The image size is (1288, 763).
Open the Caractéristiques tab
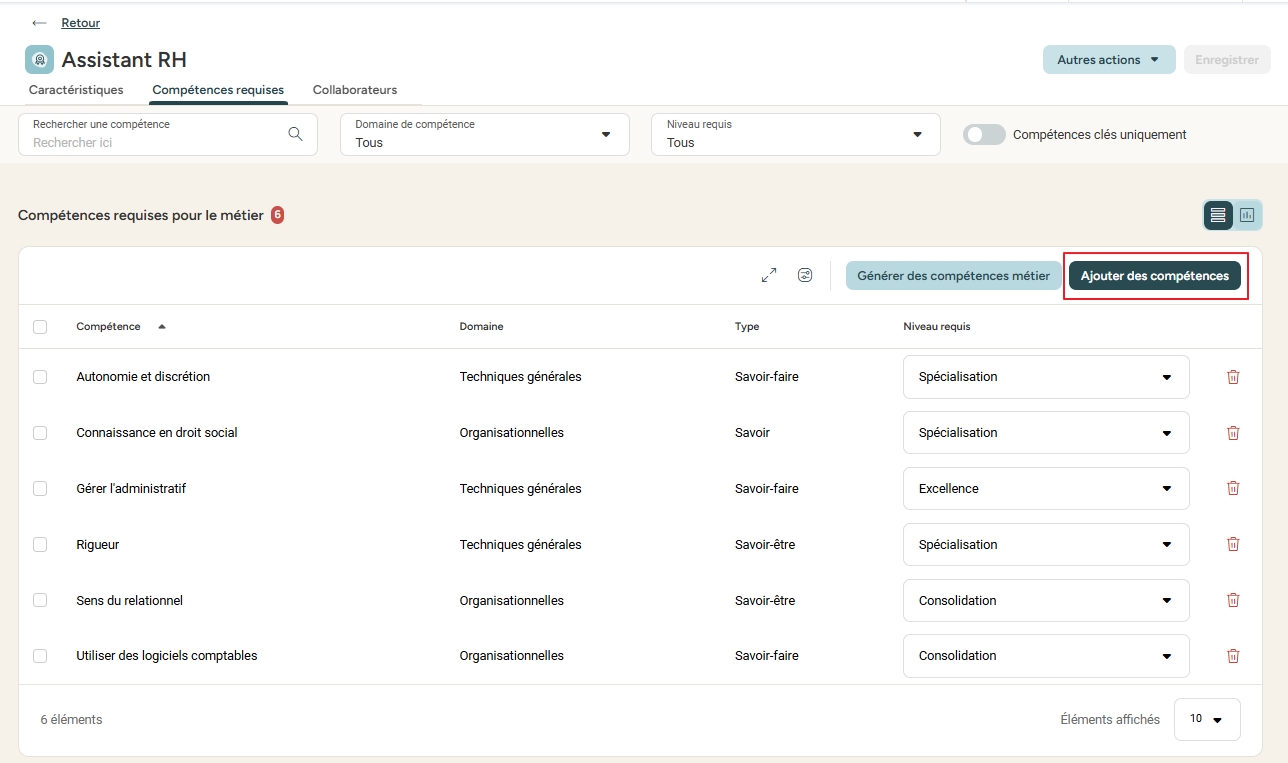76,90
